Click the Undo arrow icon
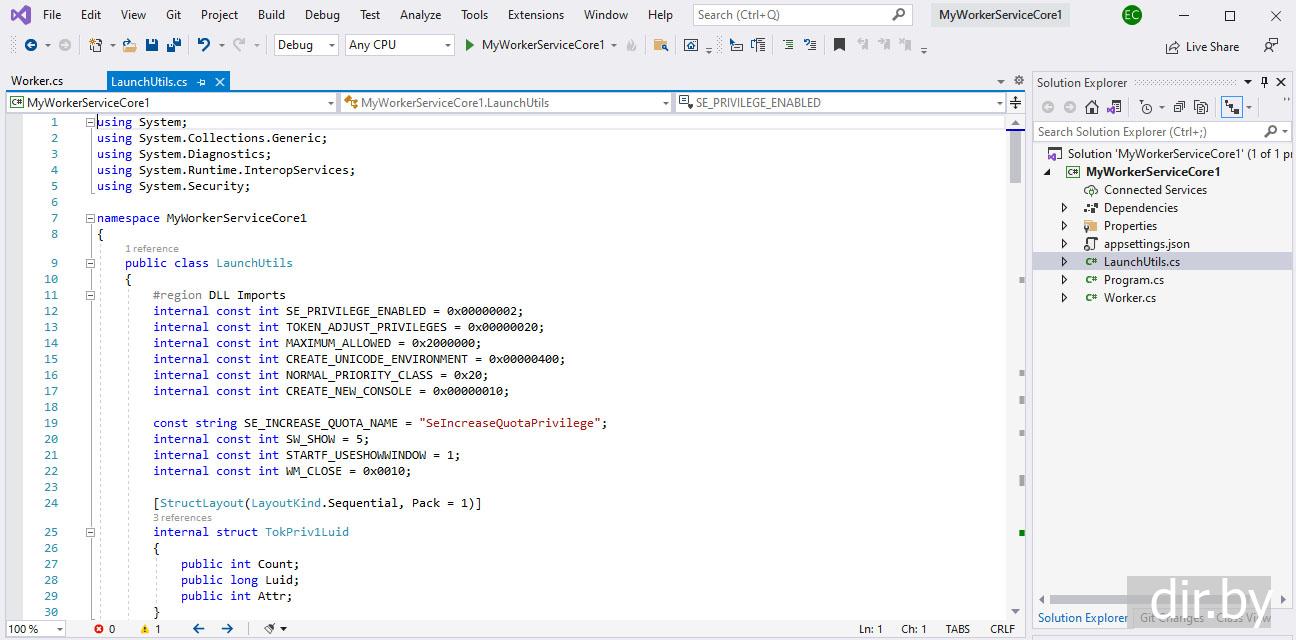The image size is (1296, 640). click(204, 45)
